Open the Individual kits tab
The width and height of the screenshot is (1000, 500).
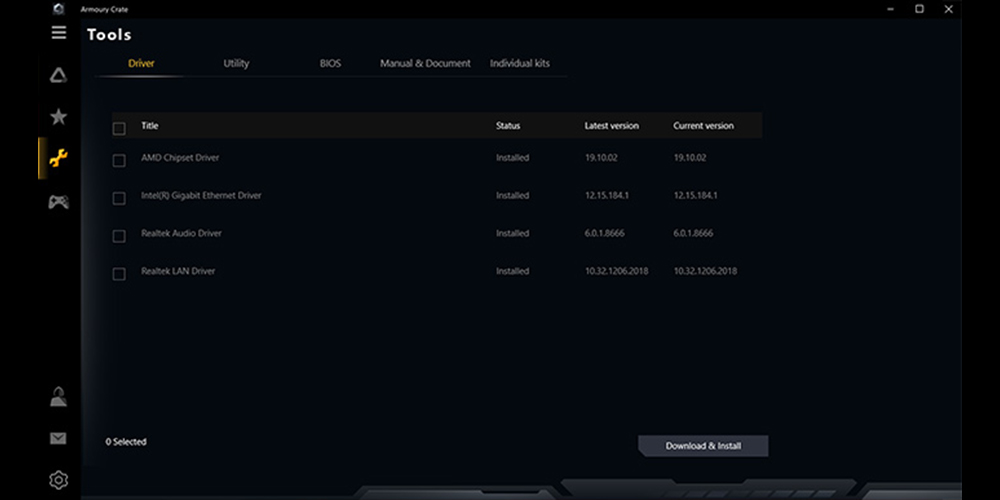(x=520, y=63)
